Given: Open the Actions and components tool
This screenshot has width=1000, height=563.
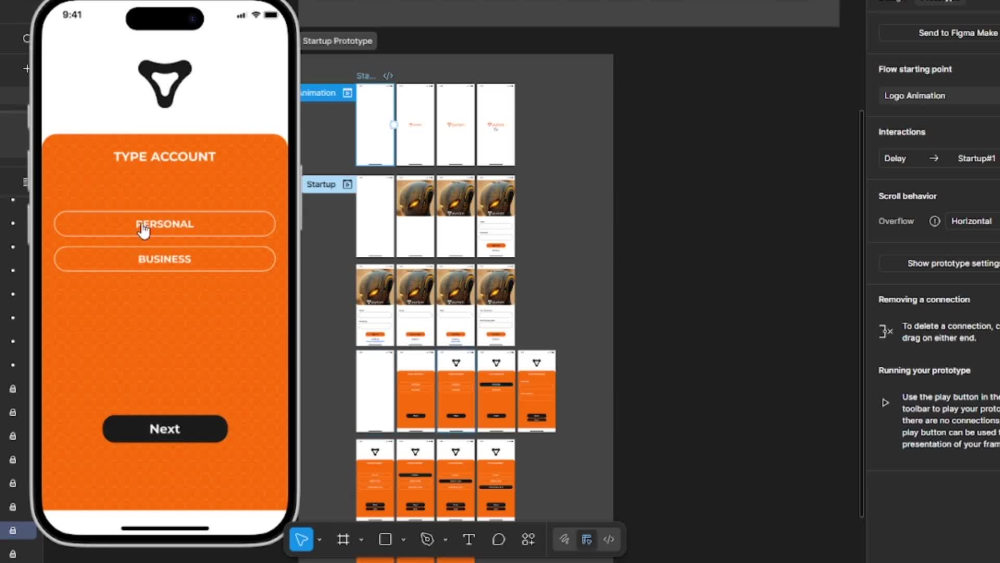Looking at the screenshot, I should pyautogui.click(x=528, y=539).
